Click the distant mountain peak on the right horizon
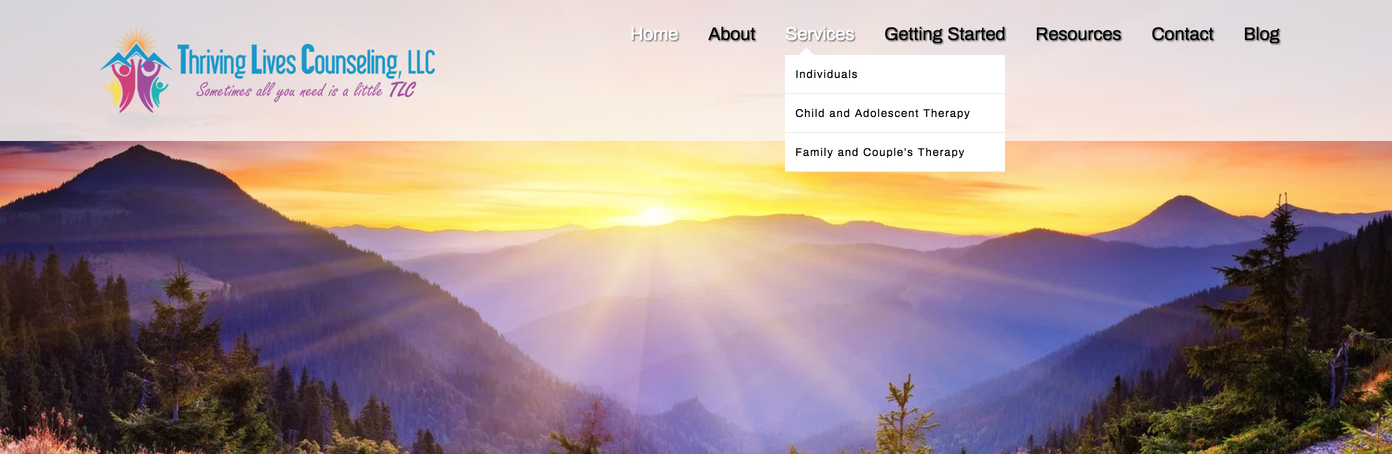Screen dimensions: 1392x454 tap(1183, 207)
